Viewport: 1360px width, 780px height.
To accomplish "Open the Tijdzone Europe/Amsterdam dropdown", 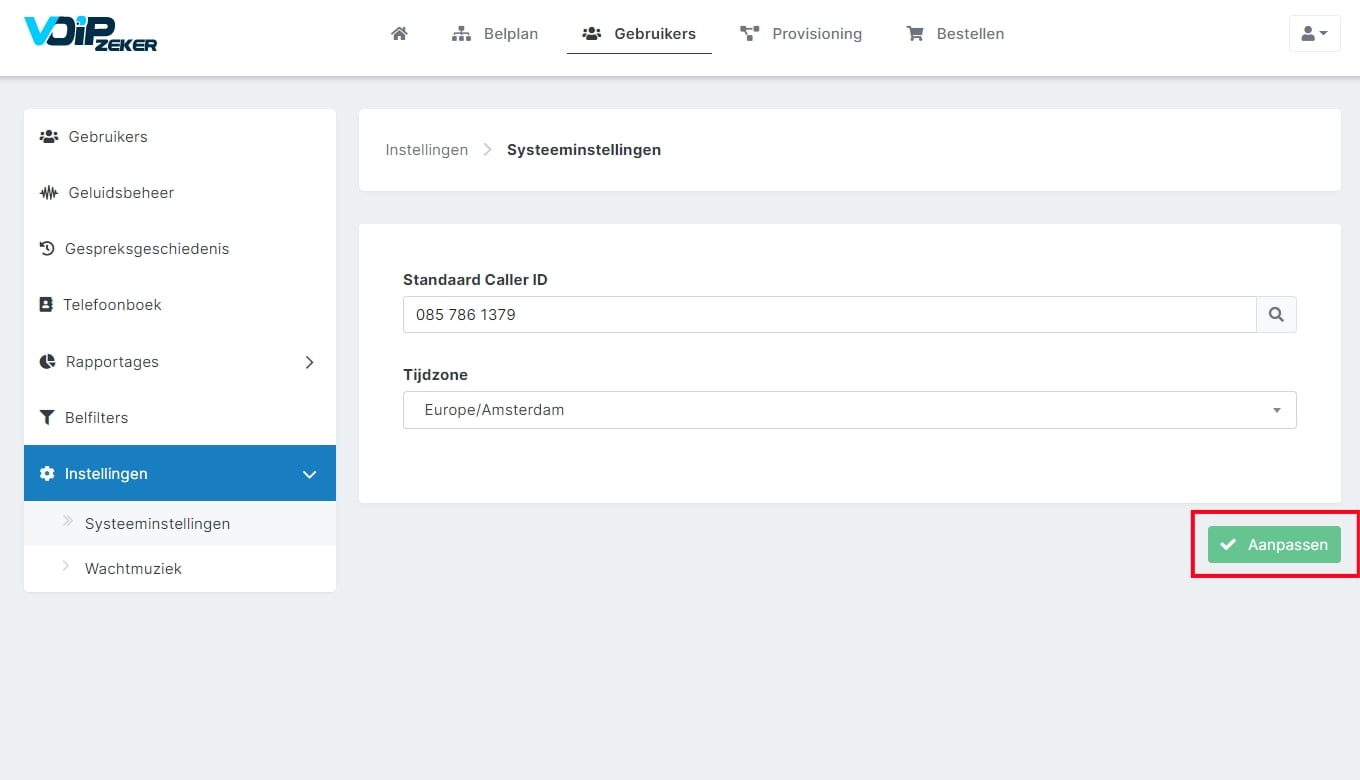I will 850,410.
